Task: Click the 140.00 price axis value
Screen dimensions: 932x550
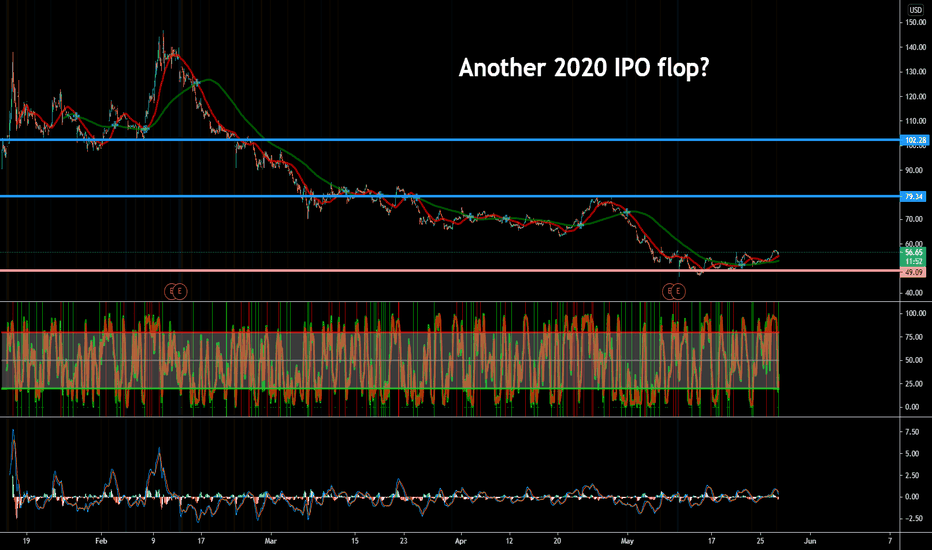Action: [x=915, y=47]
